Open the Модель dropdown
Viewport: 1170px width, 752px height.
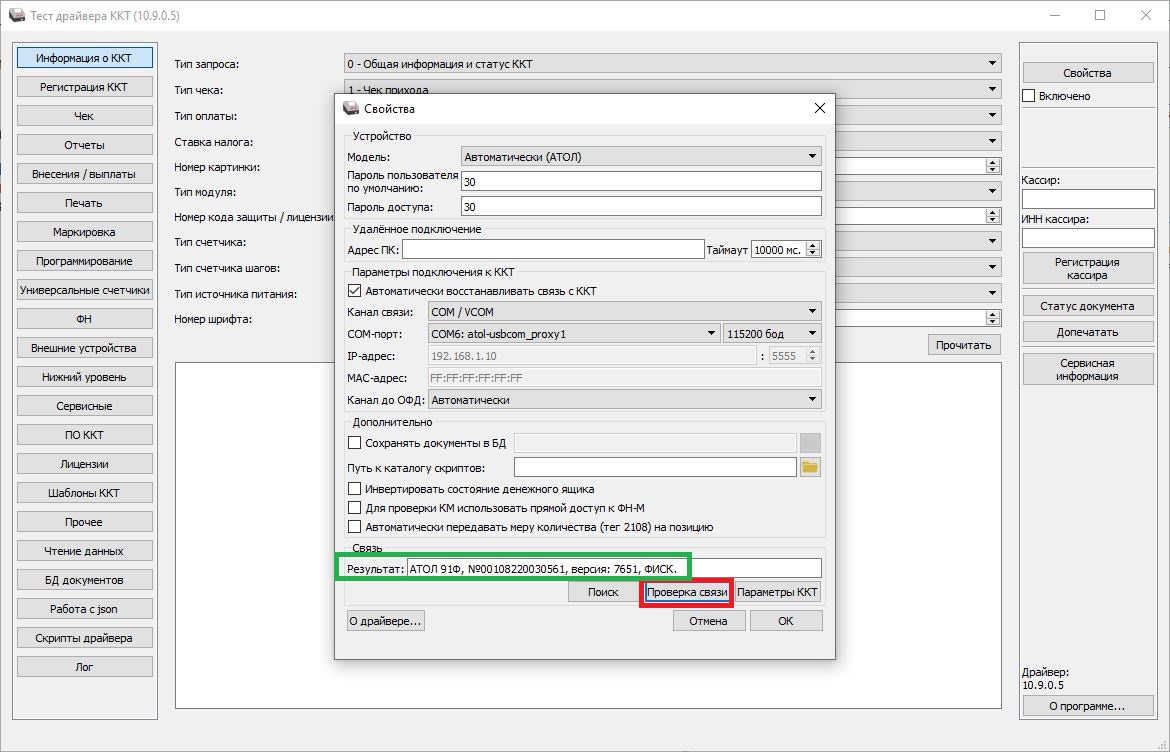pos(641,157)
